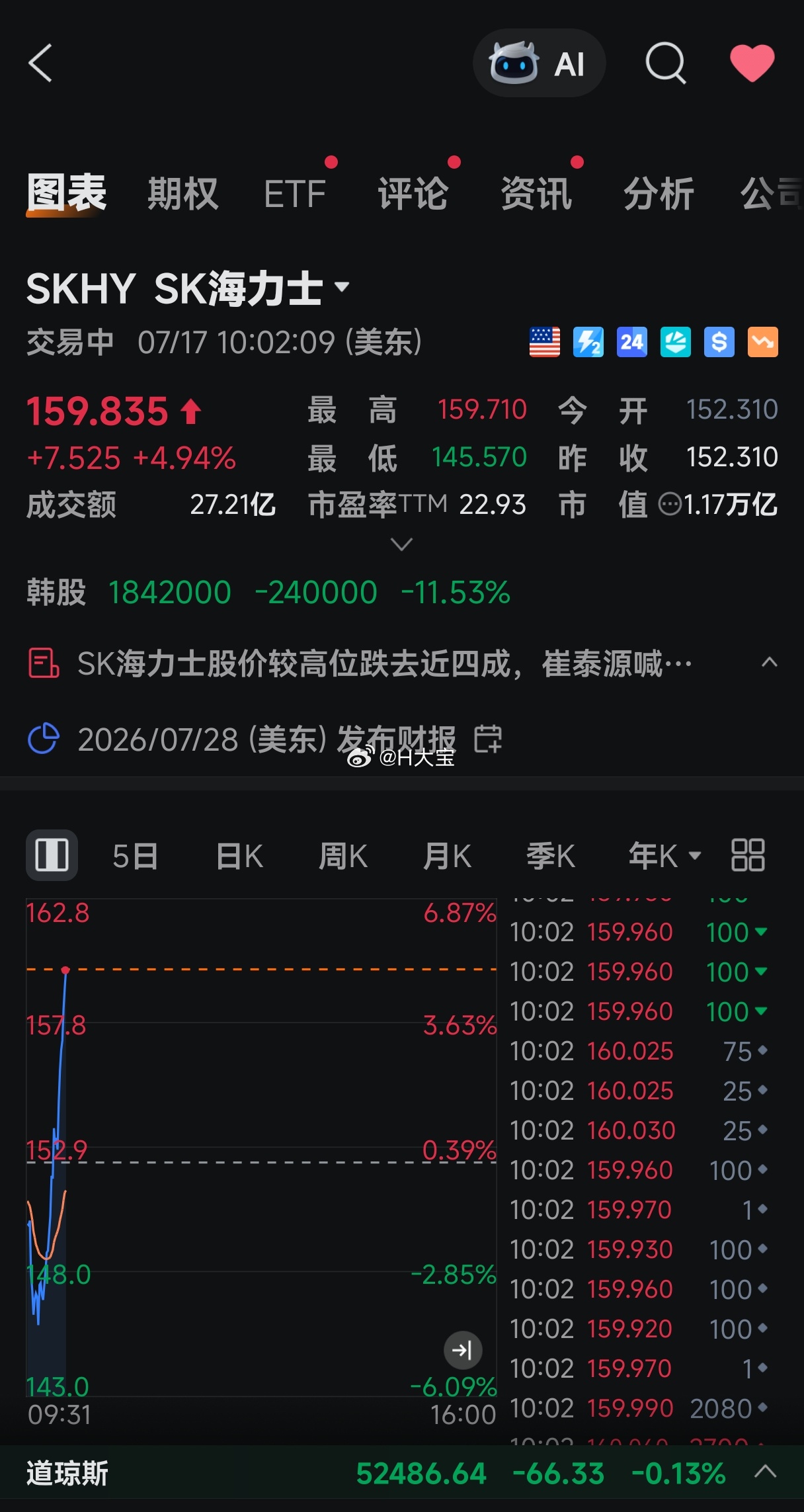Viewport: 804px width, 1512px height.
Task: Tap the teal chart badge icon
Action: click(x=676, y=342)
